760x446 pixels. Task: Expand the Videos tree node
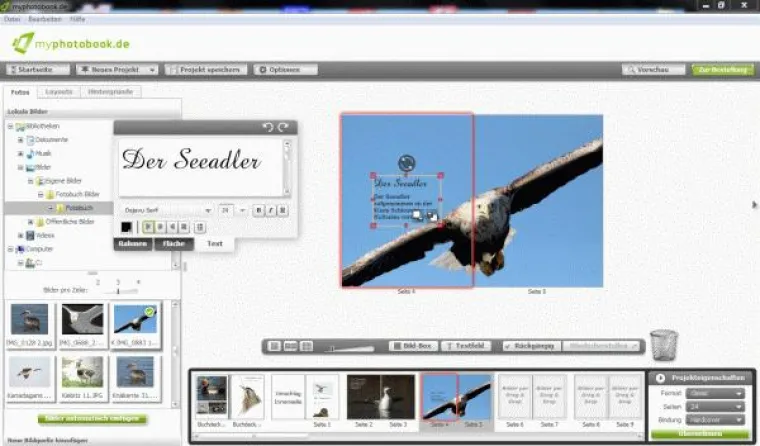click(20, 235)
